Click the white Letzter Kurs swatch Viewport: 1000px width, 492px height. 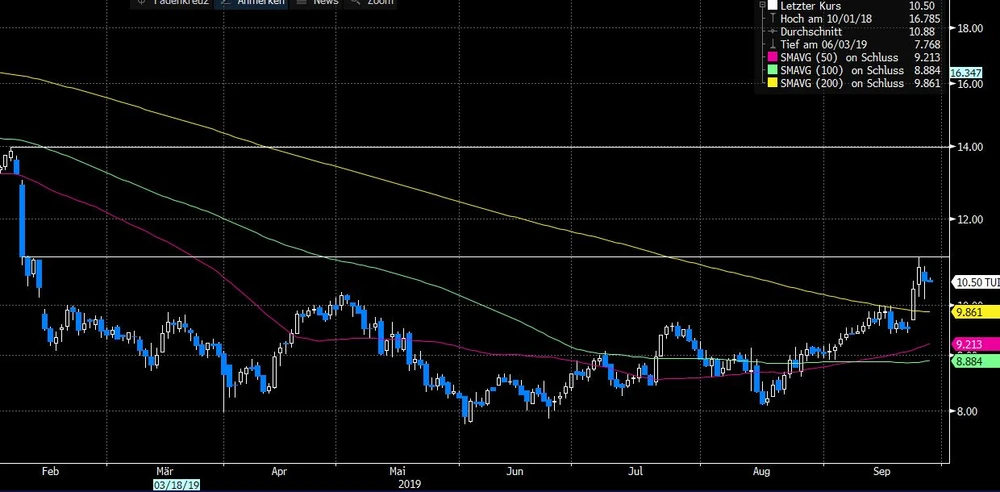[772, 5]
